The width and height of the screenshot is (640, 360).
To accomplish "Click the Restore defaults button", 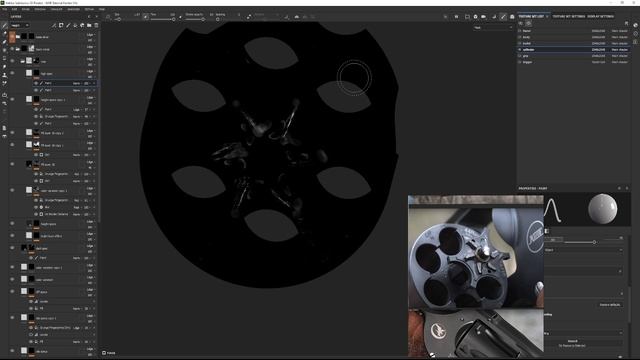I will click(610, 305).
